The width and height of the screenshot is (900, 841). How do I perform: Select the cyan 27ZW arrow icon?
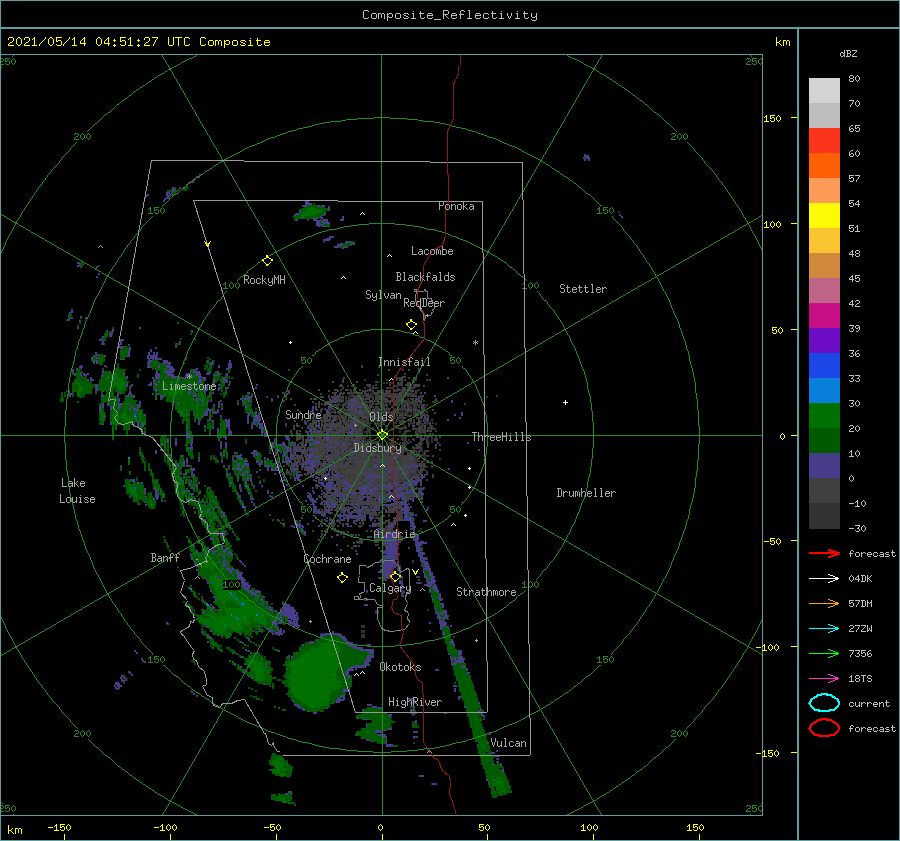[x=824, y=629]
